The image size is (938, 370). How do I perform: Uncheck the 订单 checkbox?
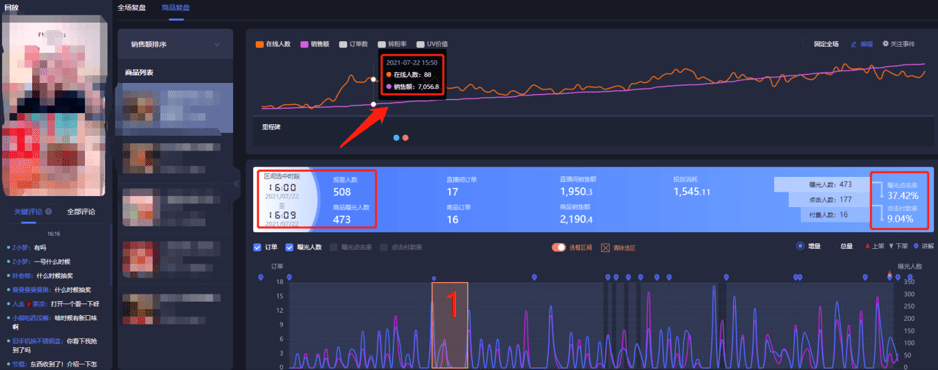[257, 247]
